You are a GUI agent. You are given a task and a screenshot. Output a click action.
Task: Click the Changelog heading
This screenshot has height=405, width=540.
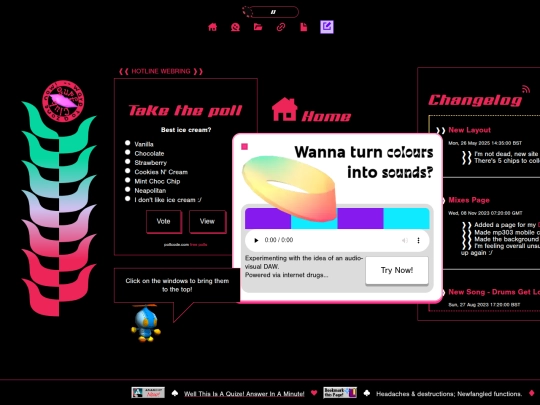coord(475,100)
